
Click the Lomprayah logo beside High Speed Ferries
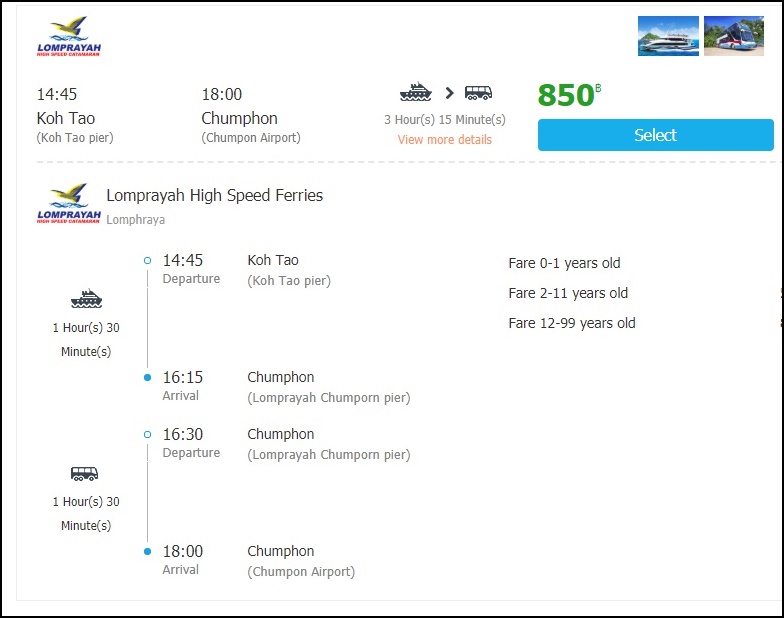(x=69, y=204)
